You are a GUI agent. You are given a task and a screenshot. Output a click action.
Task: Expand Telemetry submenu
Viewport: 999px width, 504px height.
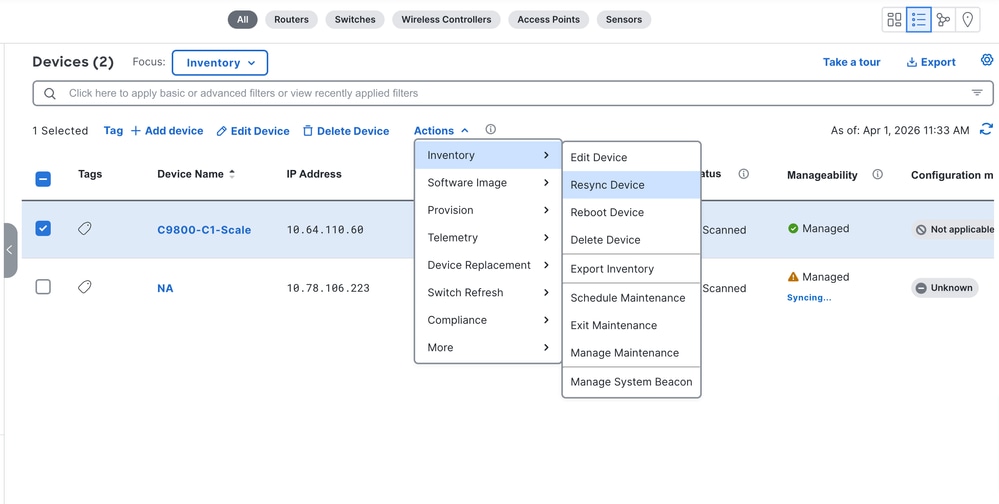tap(488, 238)
